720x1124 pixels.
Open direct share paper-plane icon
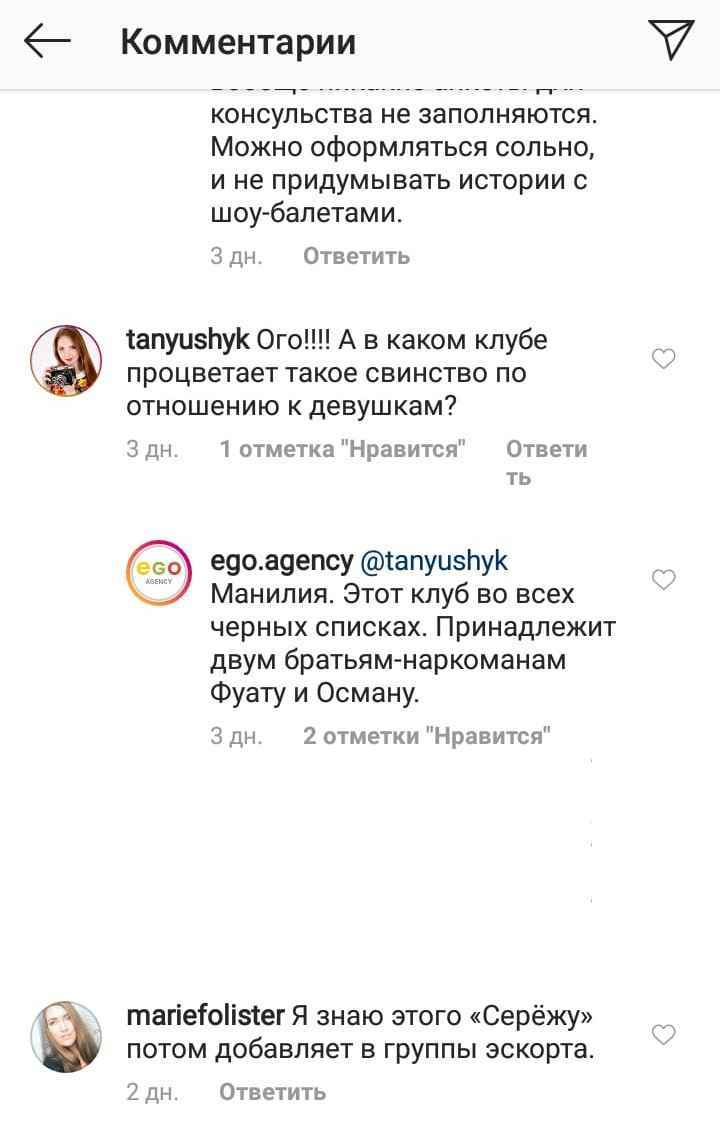click(x=671, y=40)
